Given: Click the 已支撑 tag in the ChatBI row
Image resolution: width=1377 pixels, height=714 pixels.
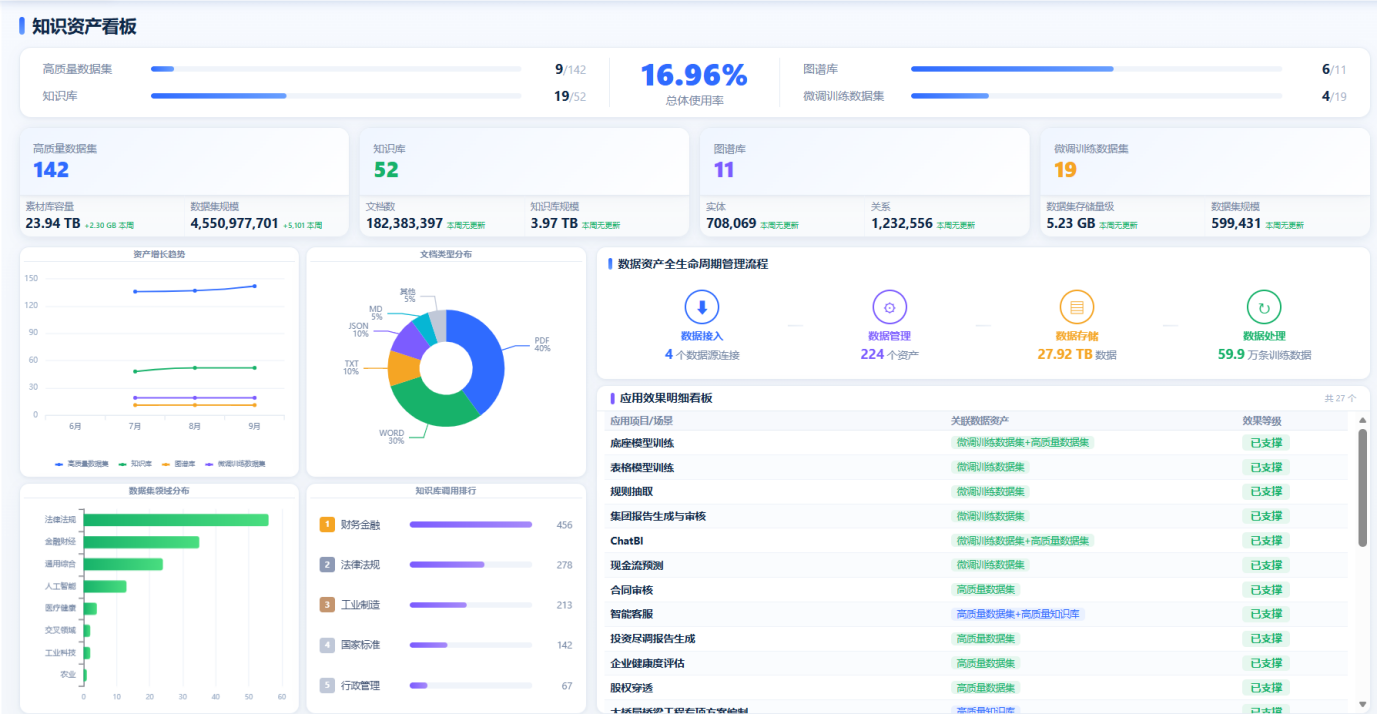Looking at the screenshot, I should [x=1266, y=541].
